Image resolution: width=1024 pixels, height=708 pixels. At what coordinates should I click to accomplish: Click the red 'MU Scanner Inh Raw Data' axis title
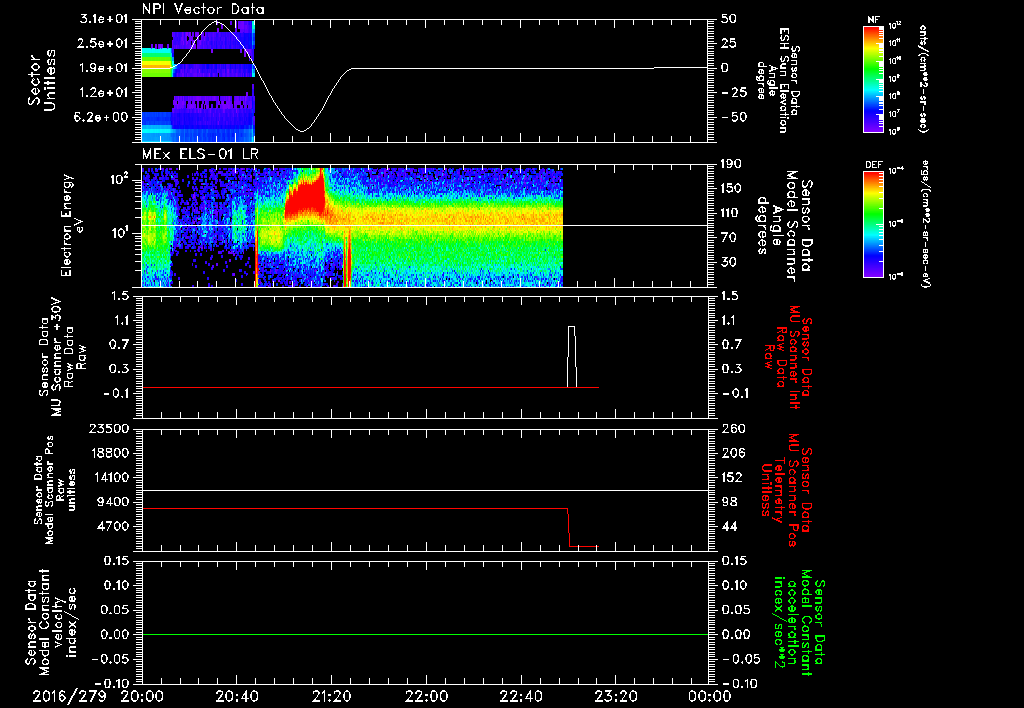[x=788, y=357]
